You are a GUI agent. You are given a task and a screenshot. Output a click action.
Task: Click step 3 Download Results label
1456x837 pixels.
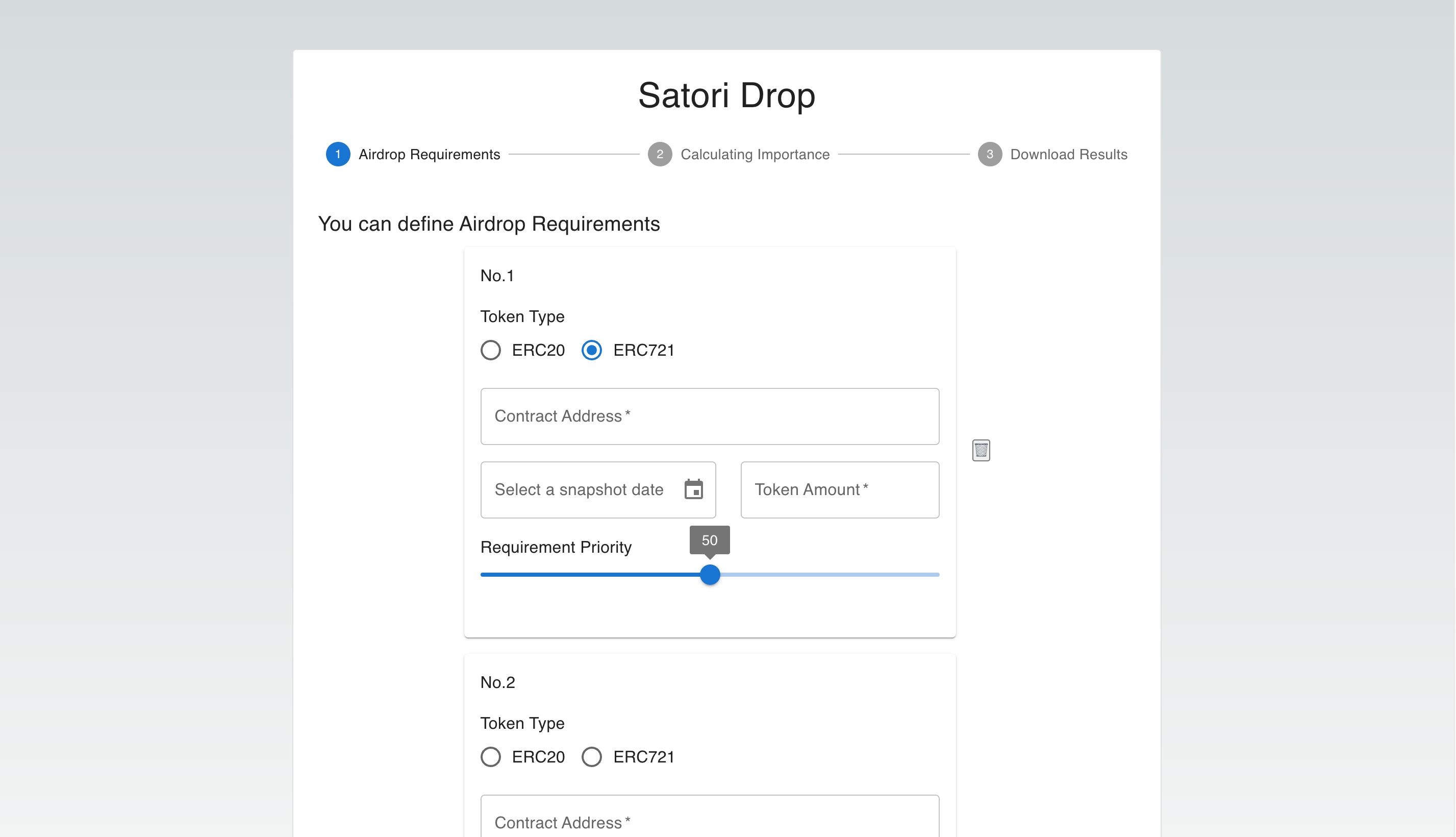tap(1069, 154)
